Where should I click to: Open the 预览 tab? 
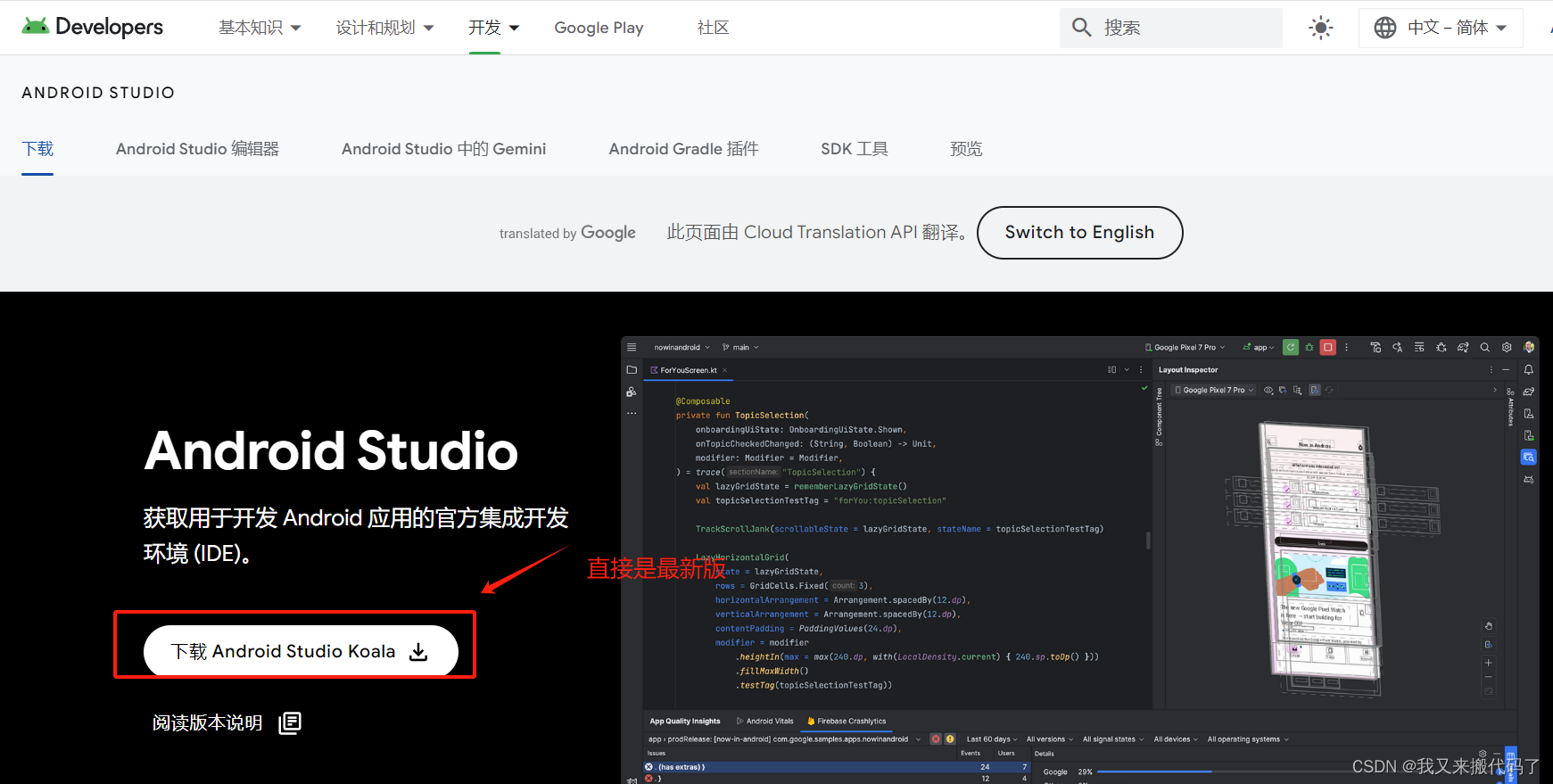click(966, 149)
